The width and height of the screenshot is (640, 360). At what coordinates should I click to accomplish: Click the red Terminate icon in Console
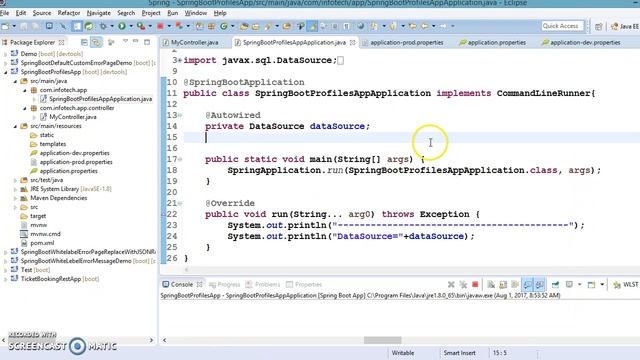click(475, 284)
